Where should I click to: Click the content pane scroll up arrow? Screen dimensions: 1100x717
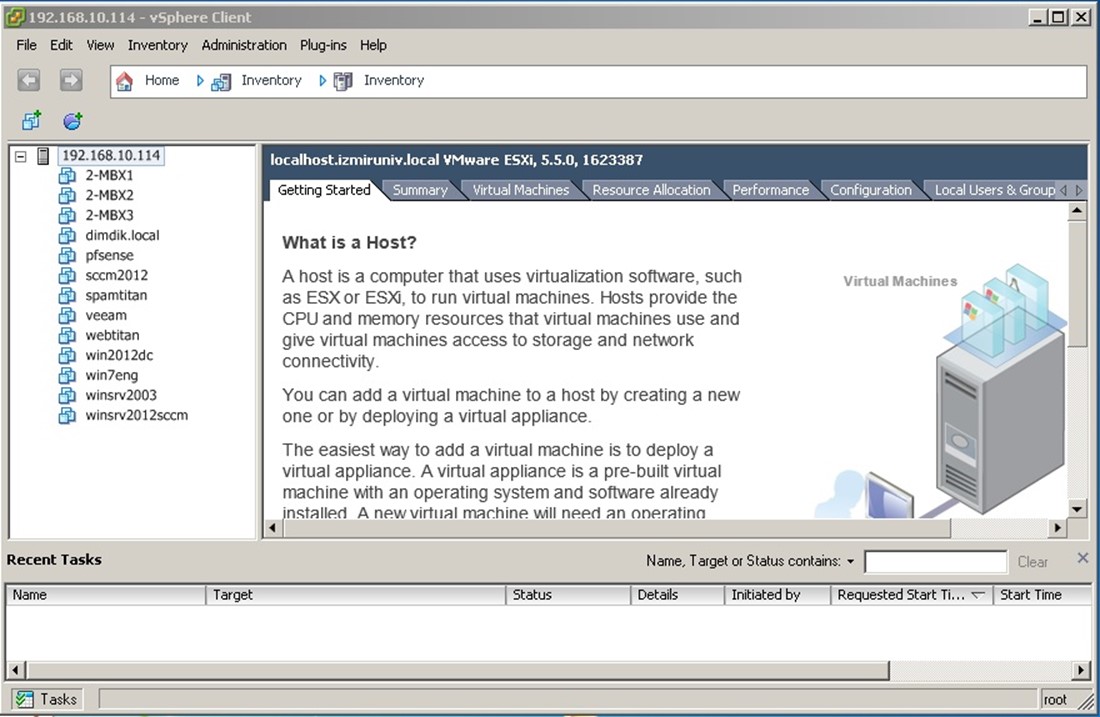pyautogui.click(x=1077, y=211)
